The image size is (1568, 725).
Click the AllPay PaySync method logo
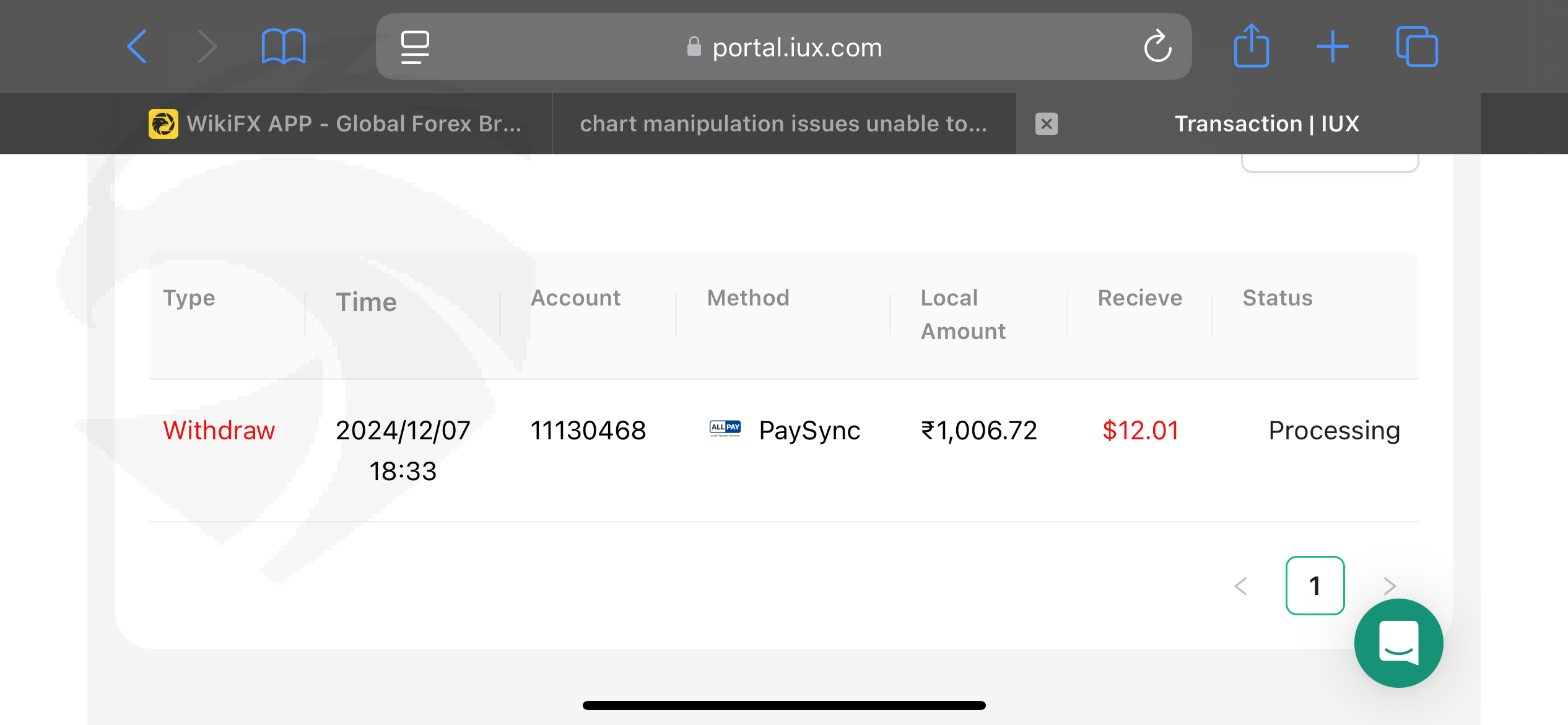click(x=725, y=429)
